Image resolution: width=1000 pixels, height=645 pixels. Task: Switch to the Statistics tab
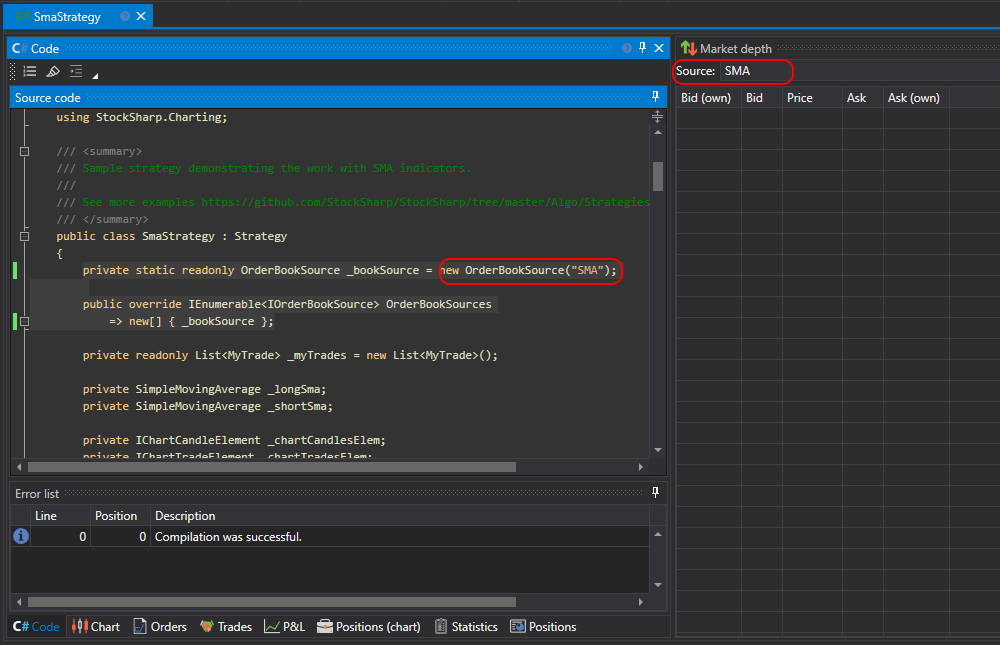coord(466,626)
